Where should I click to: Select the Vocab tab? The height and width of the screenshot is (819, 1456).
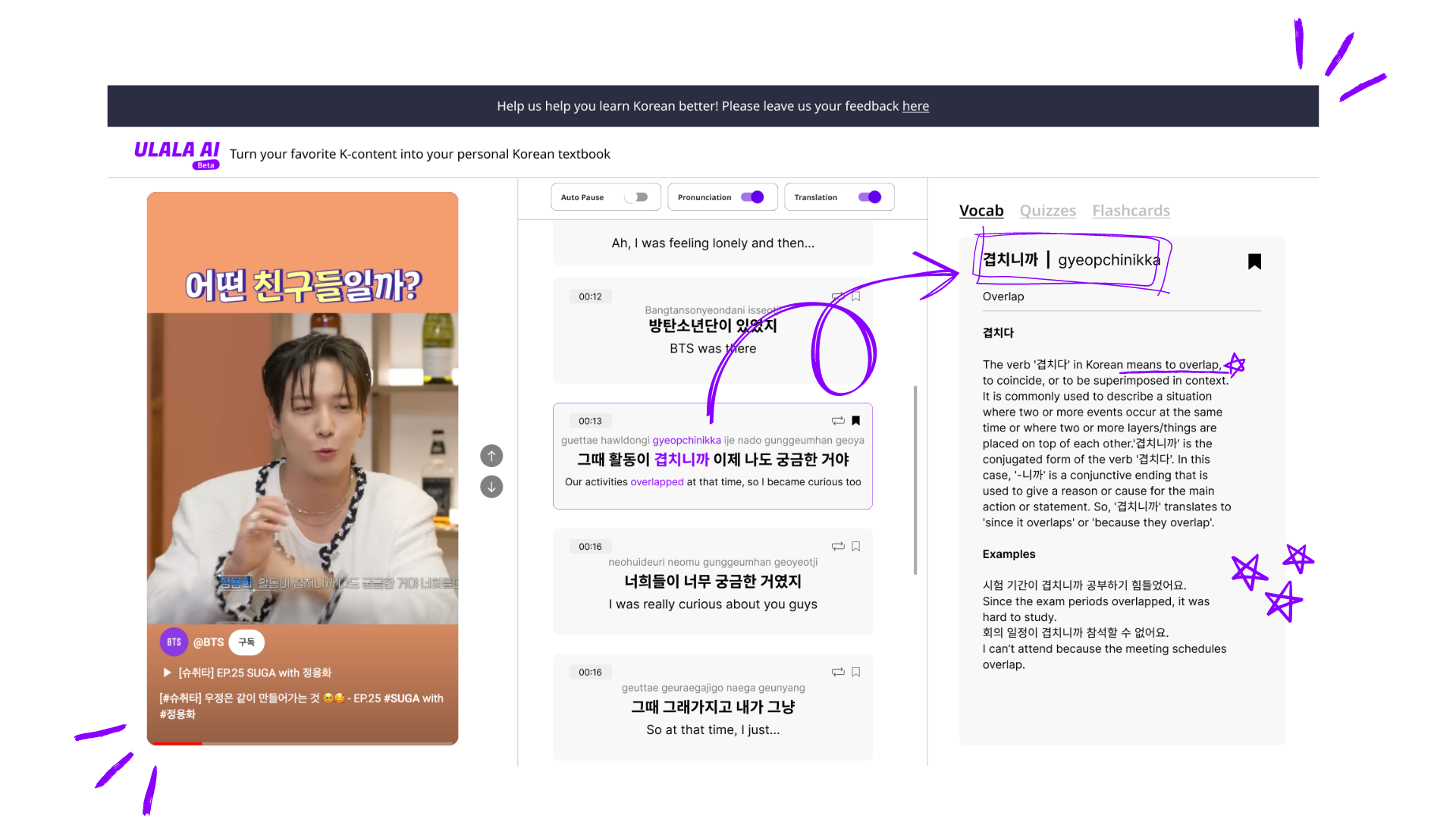click(x=981, y=211)
